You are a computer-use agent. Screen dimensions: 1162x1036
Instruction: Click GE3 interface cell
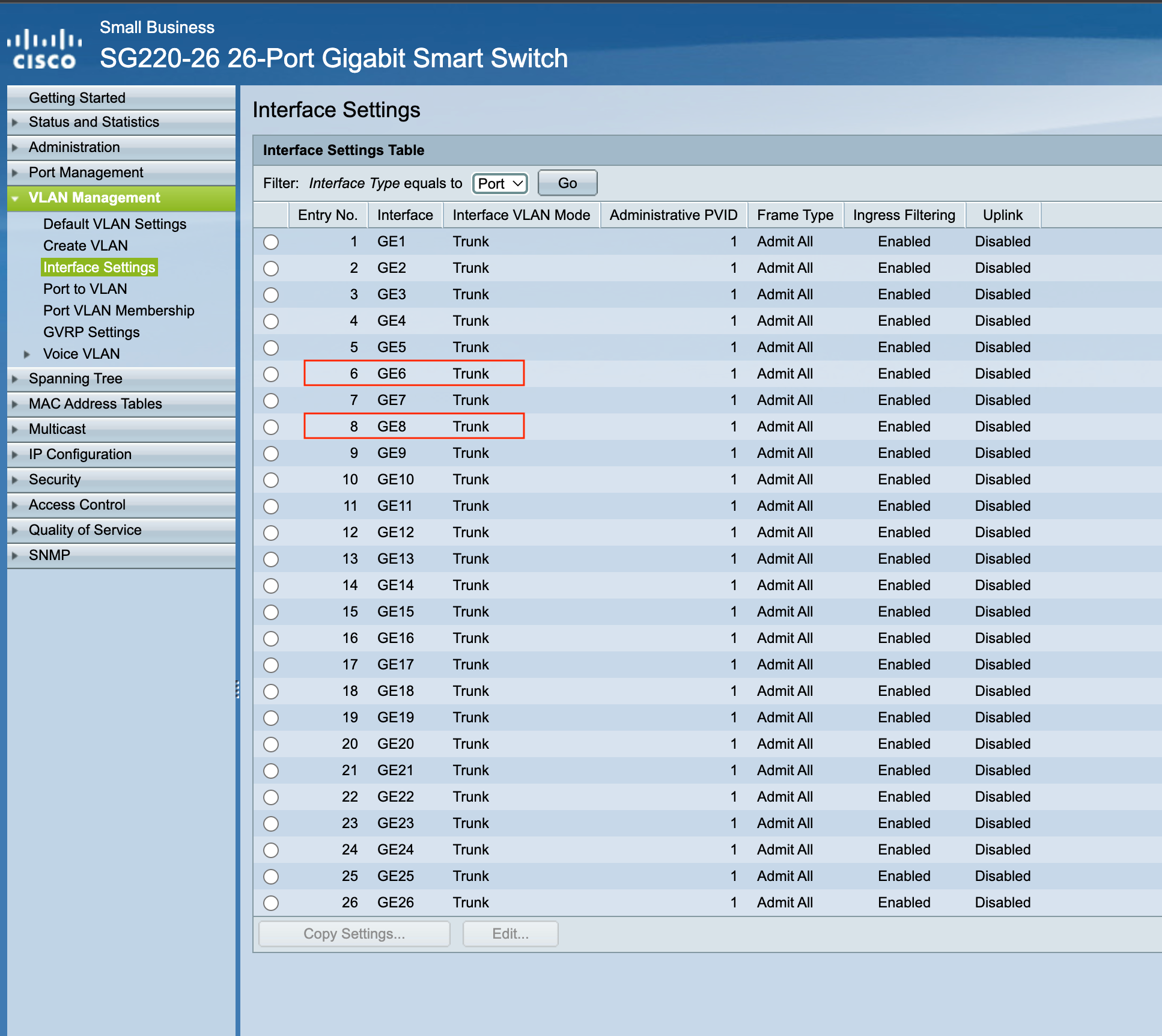click(x=392, y=294)
